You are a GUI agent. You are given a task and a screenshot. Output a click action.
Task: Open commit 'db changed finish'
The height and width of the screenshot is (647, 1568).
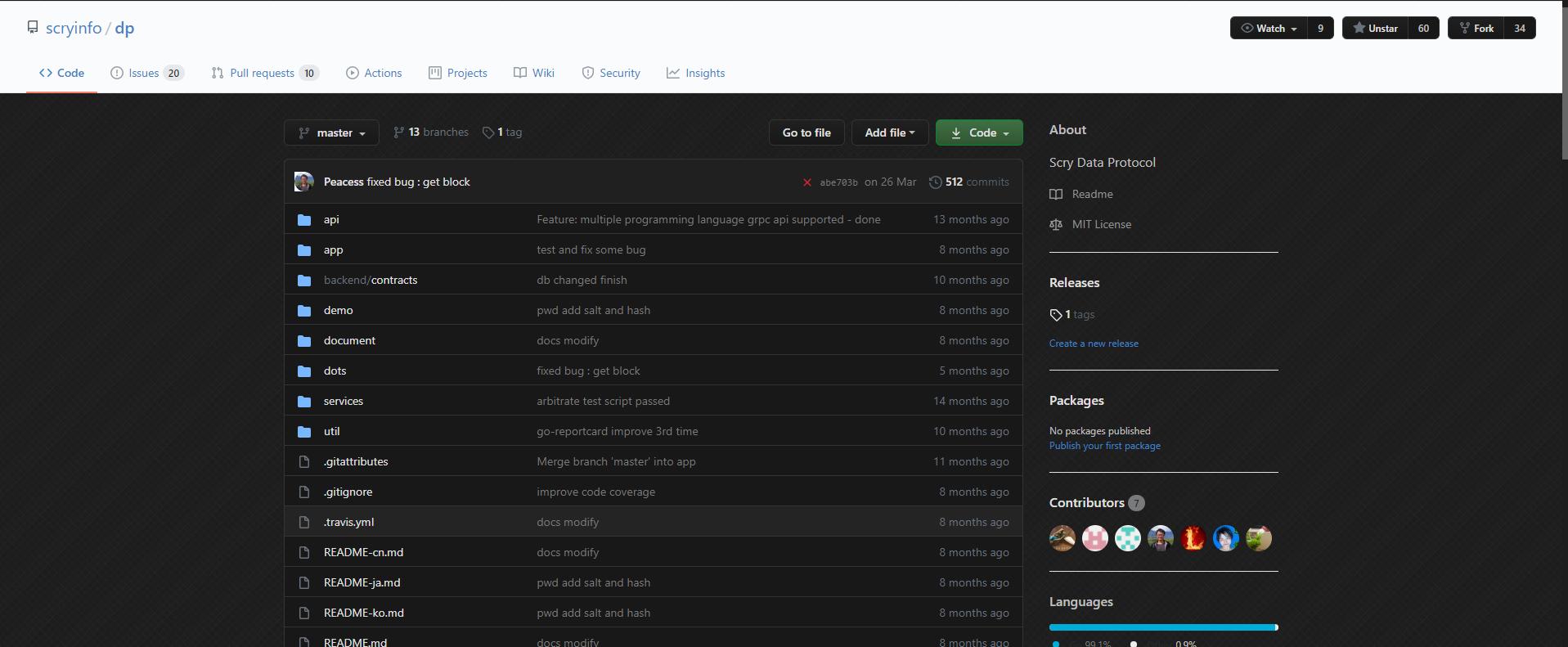[582, 280]
